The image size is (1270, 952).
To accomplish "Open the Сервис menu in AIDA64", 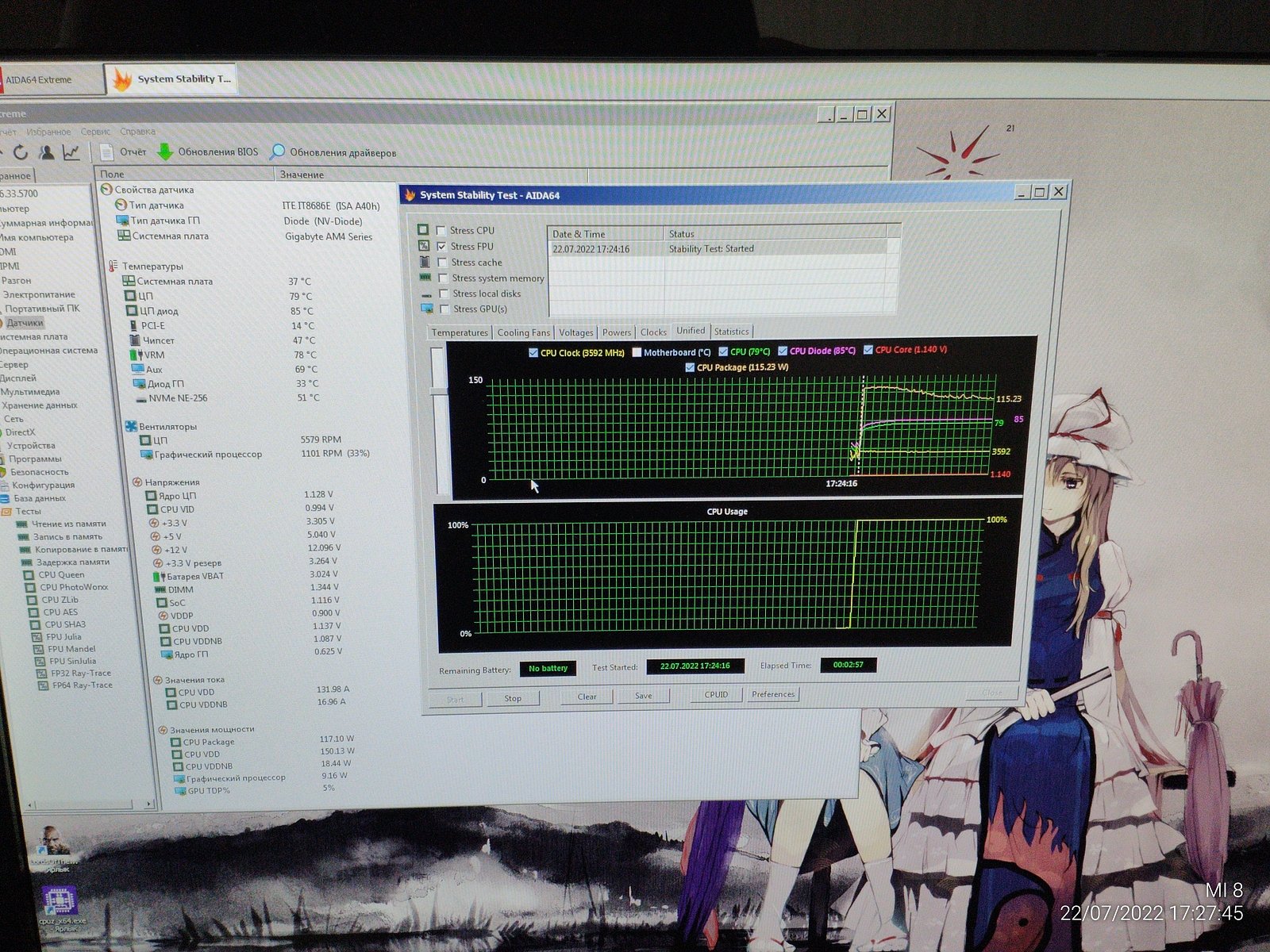I will [95, 132].
